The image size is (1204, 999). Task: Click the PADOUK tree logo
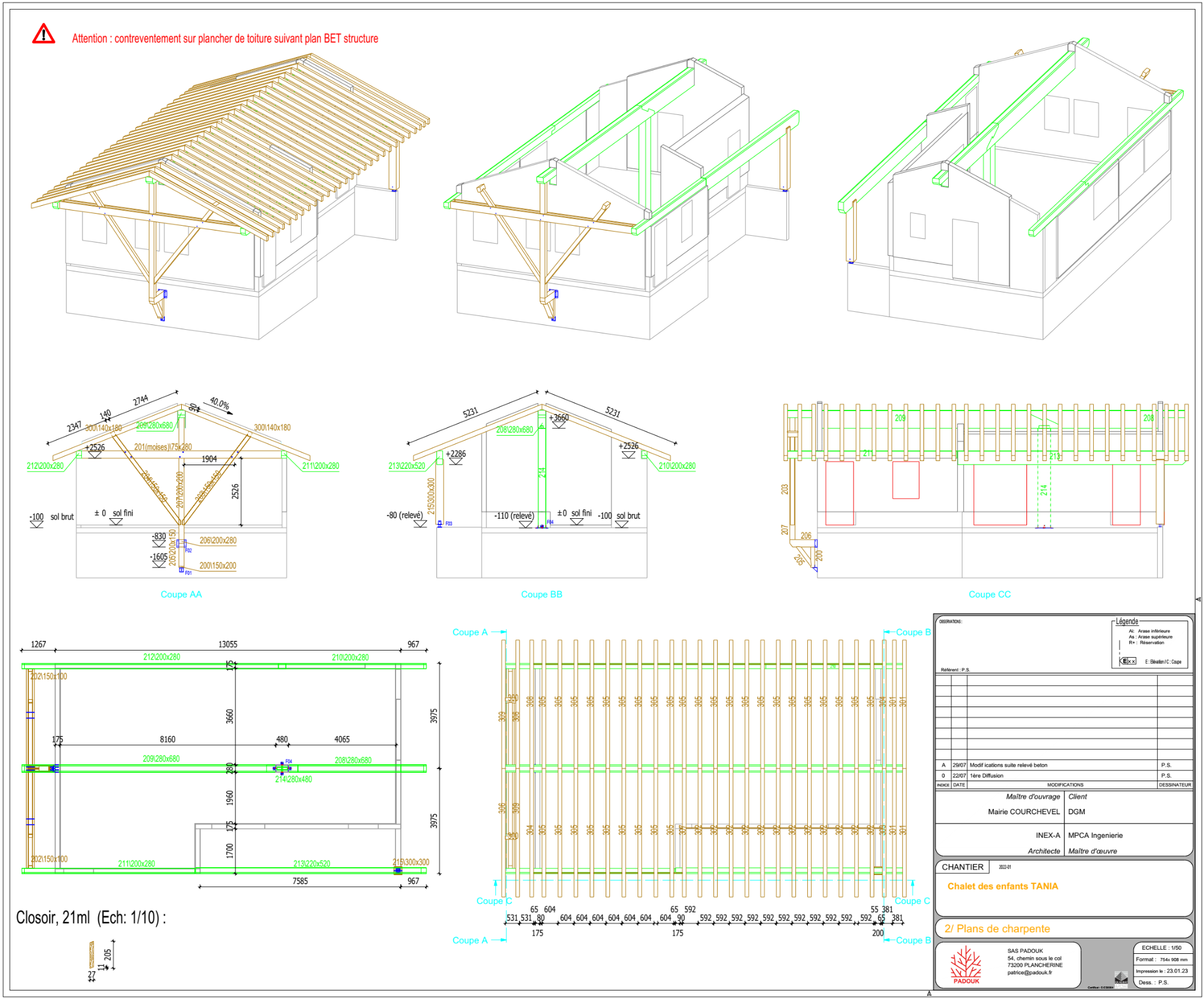click(x=966, y=963)
